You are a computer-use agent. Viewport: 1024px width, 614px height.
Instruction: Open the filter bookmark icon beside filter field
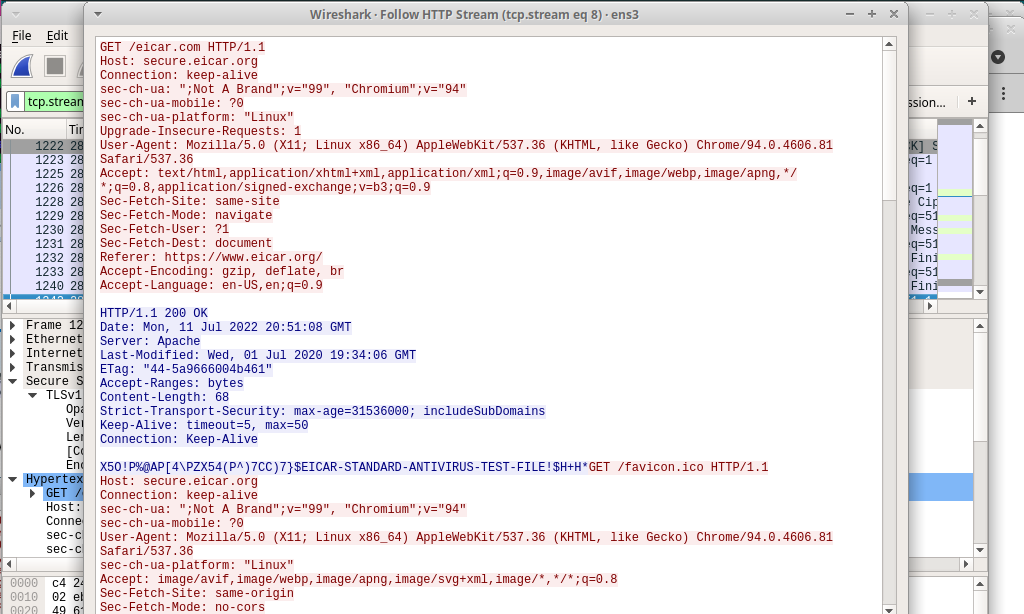[15, 101]
